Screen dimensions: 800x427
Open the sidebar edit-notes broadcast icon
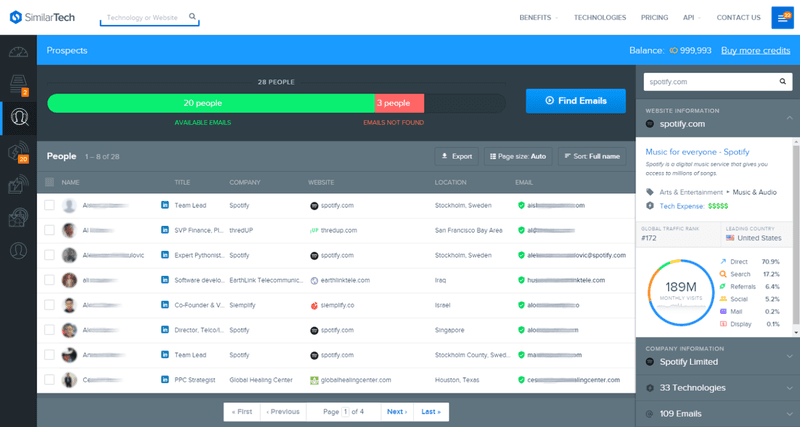pos(18,184)
